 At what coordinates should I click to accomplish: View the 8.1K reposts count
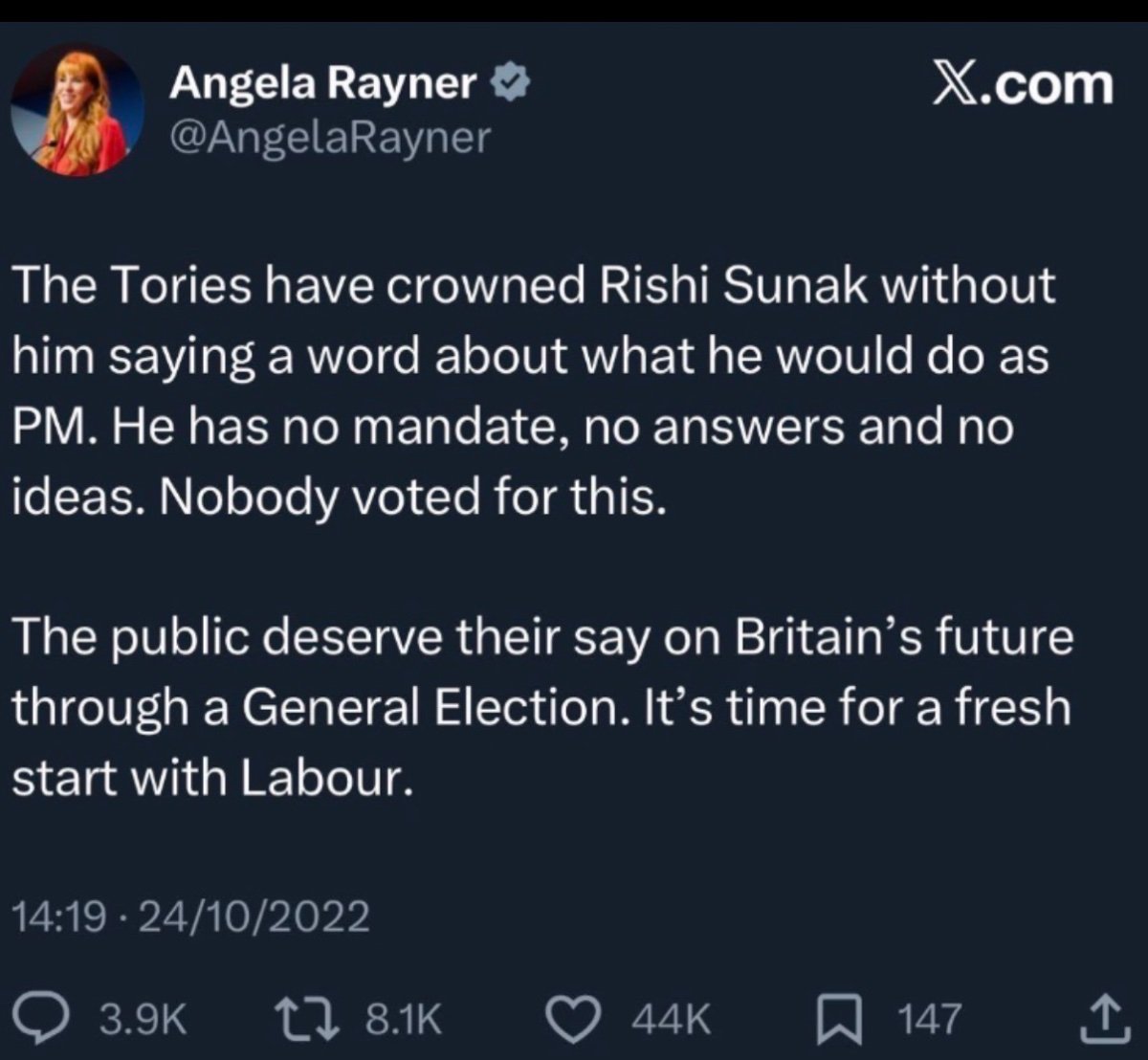(403, 1018)
